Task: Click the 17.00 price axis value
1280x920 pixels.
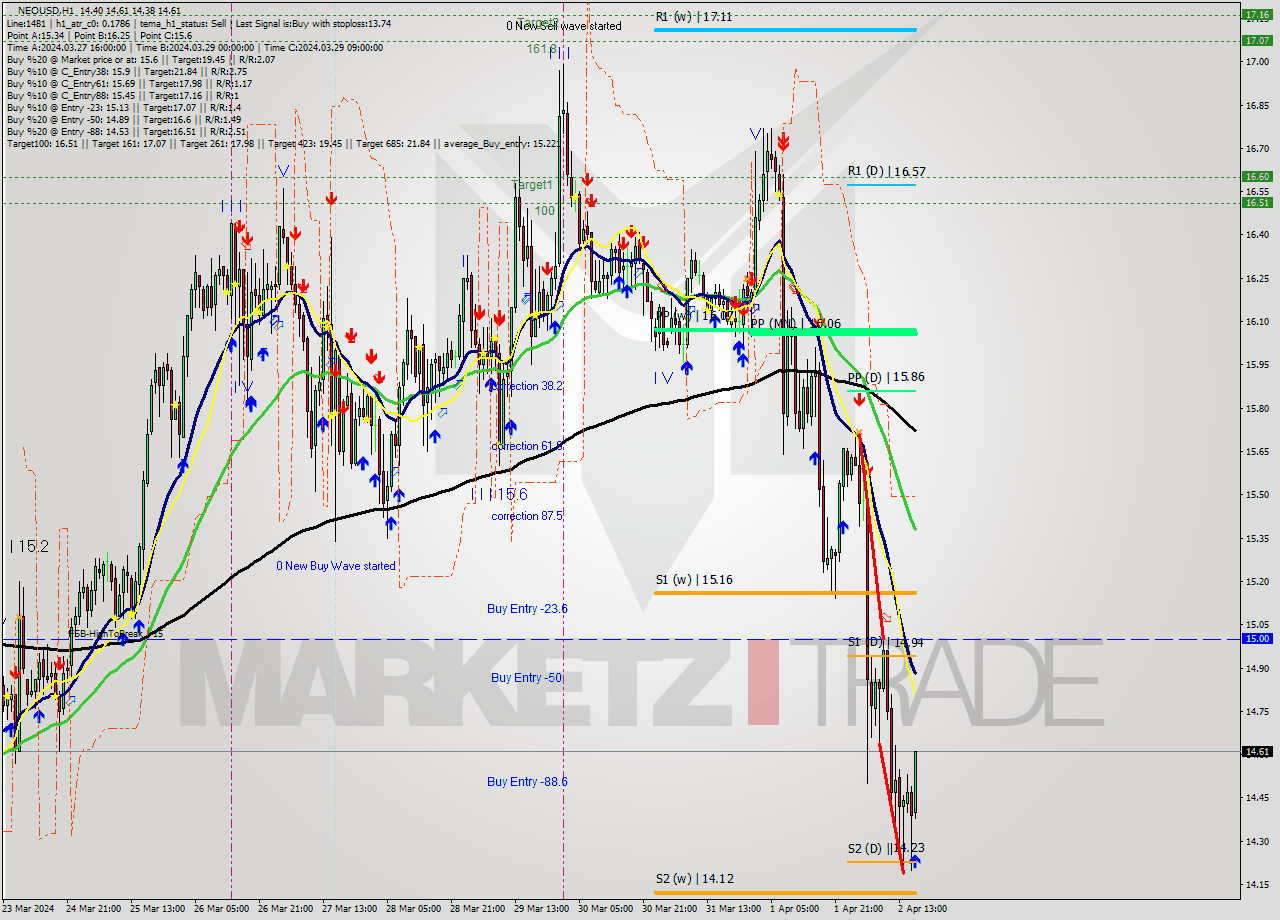Action: click(1256, 62)
